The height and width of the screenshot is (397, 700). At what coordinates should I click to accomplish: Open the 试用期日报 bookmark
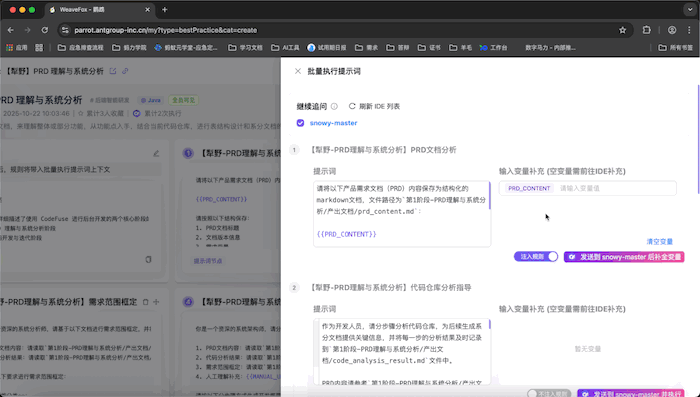pyautogui.click(x=327, y=47)
